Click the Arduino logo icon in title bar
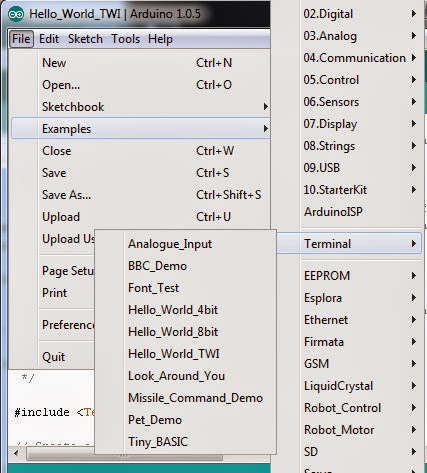Viewport: 427px width, 473px height. coord(16,14)
